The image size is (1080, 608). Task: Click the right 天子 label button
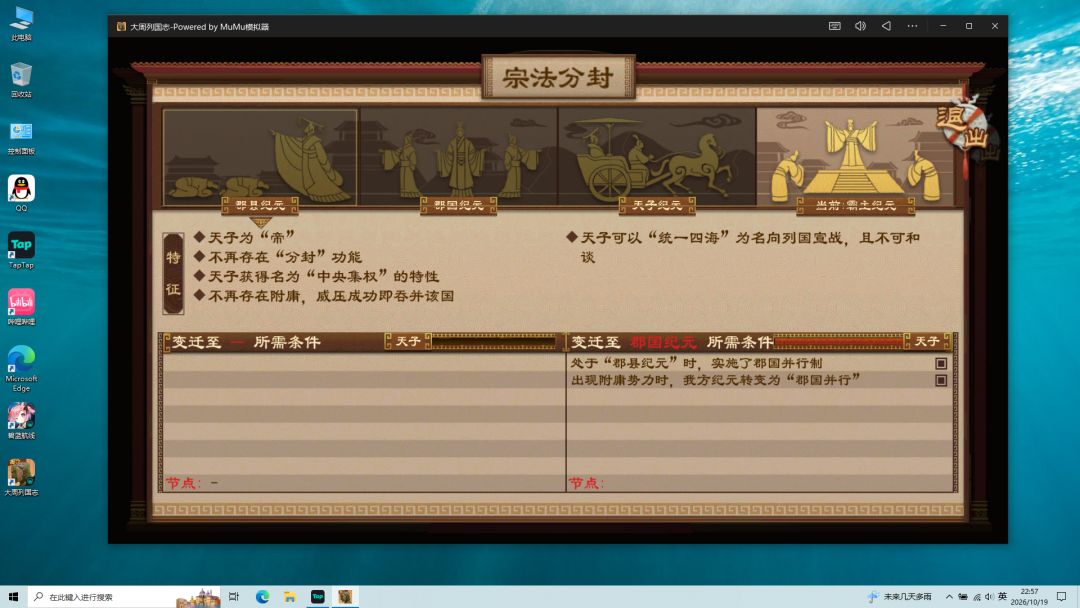[927, 342]
